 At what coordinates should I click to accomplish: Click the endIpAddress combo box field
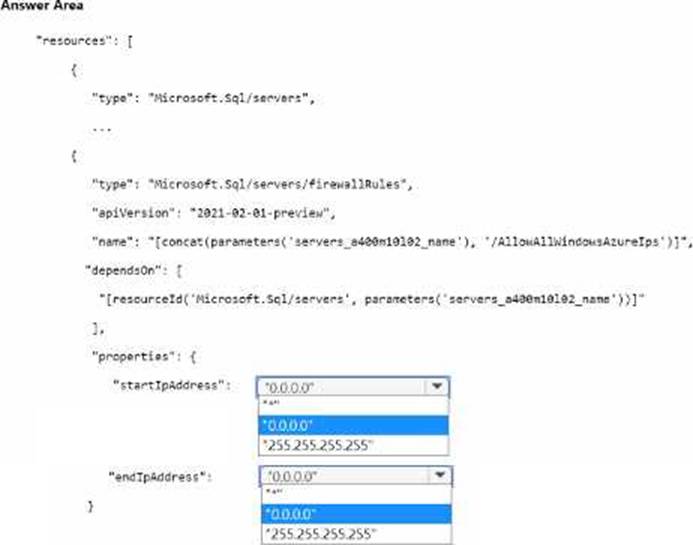pos(356,476)
